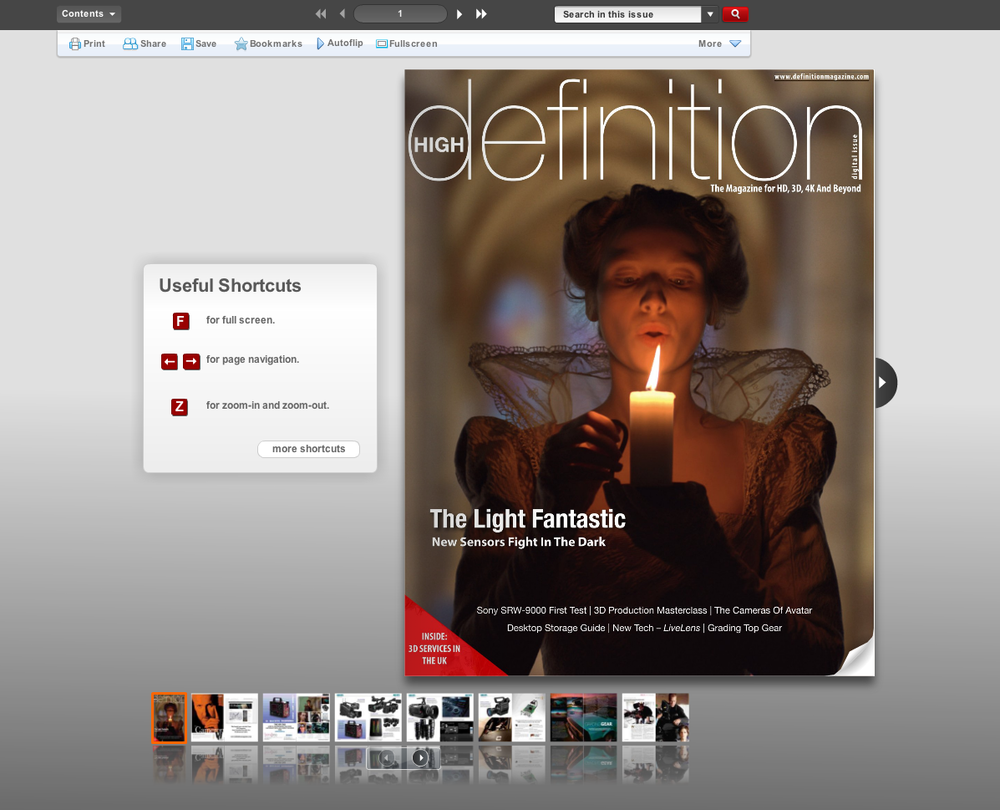Expand the More menu
1000x810 pixels.
point(719,44)
